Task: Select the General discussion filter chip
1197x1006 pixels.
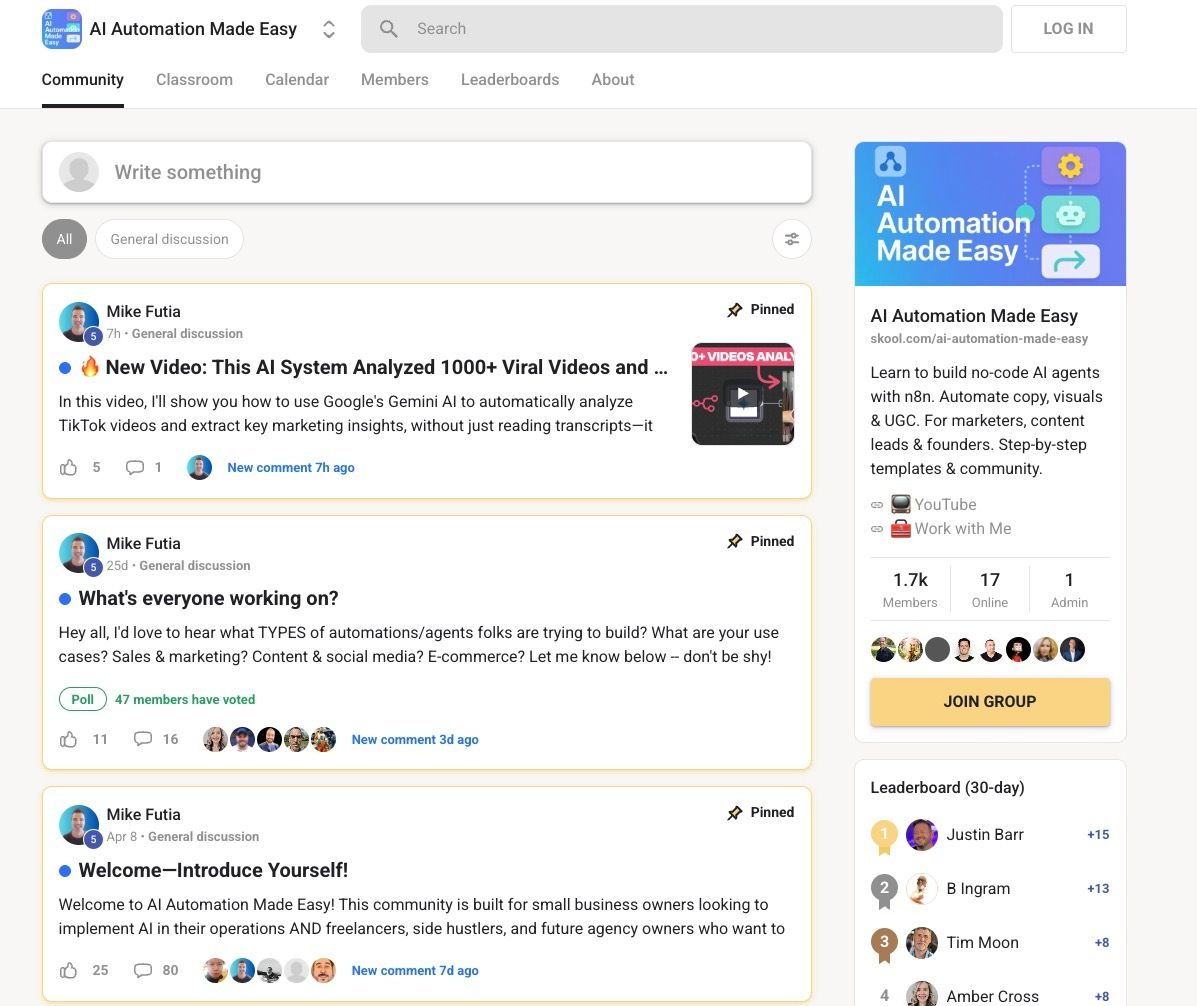Action: point(169,239)
